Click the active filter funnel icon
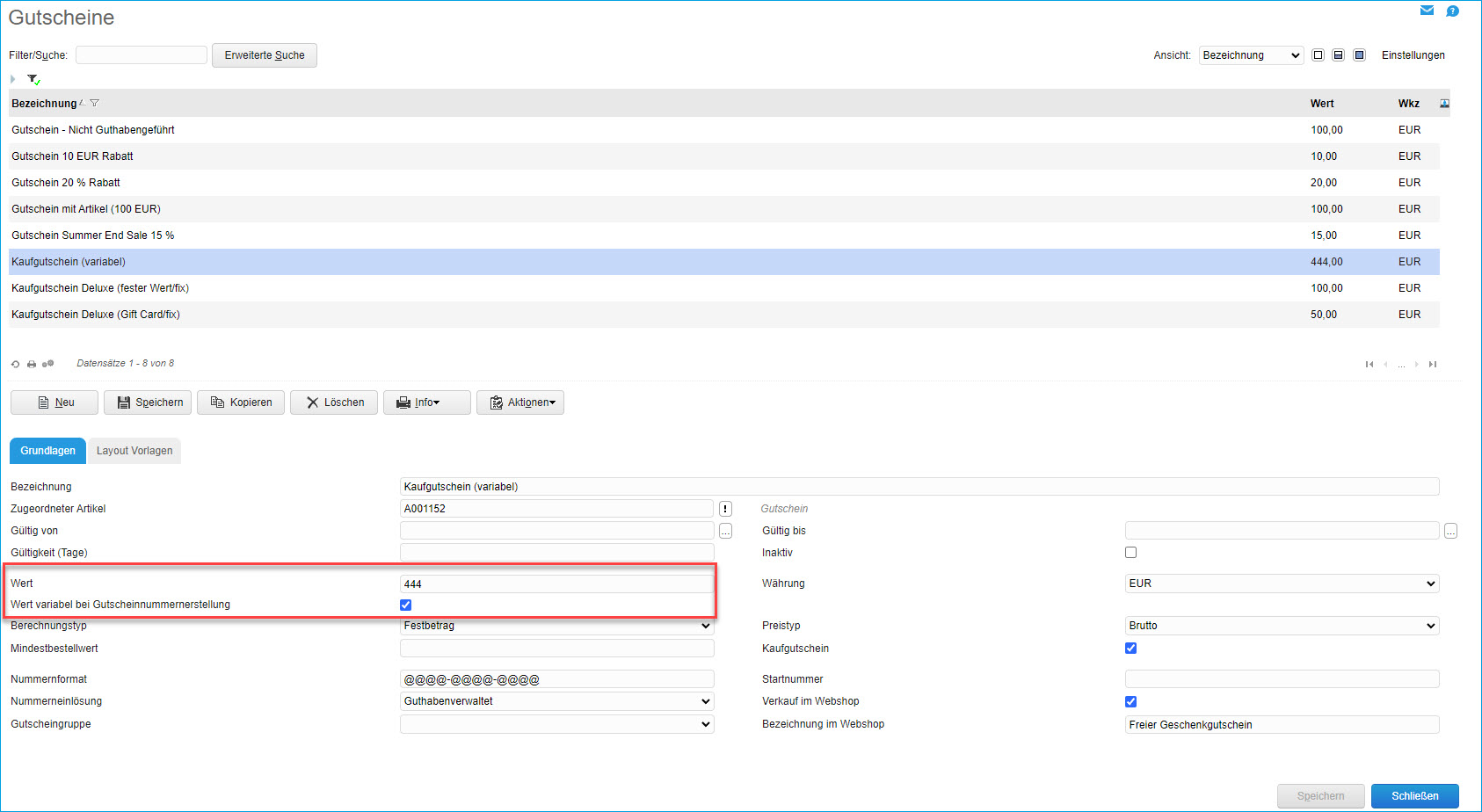Image resolution: width=1482 pixels, height=812 pixels. point(33,79)
